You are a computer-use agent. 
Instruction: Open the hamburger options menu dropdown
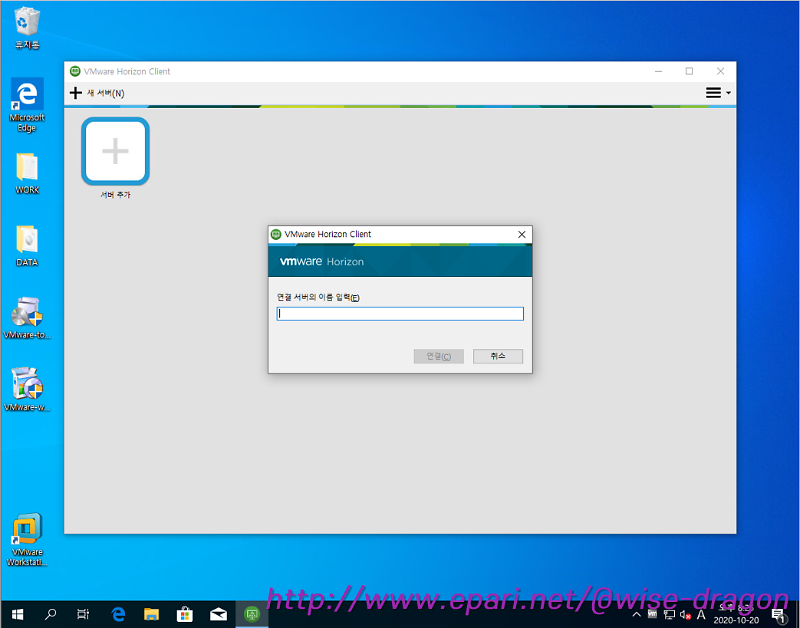pos(718,93)
